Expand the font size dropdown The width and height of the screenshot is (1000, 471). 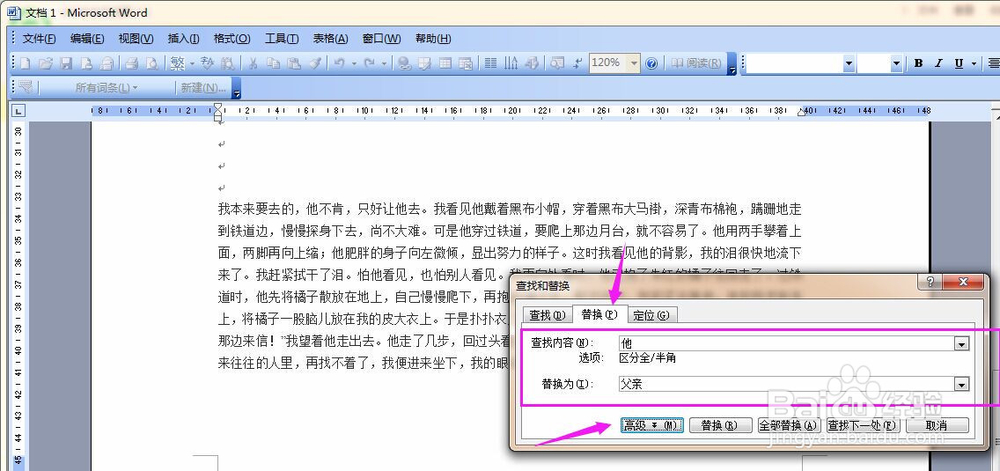[896, 63]
